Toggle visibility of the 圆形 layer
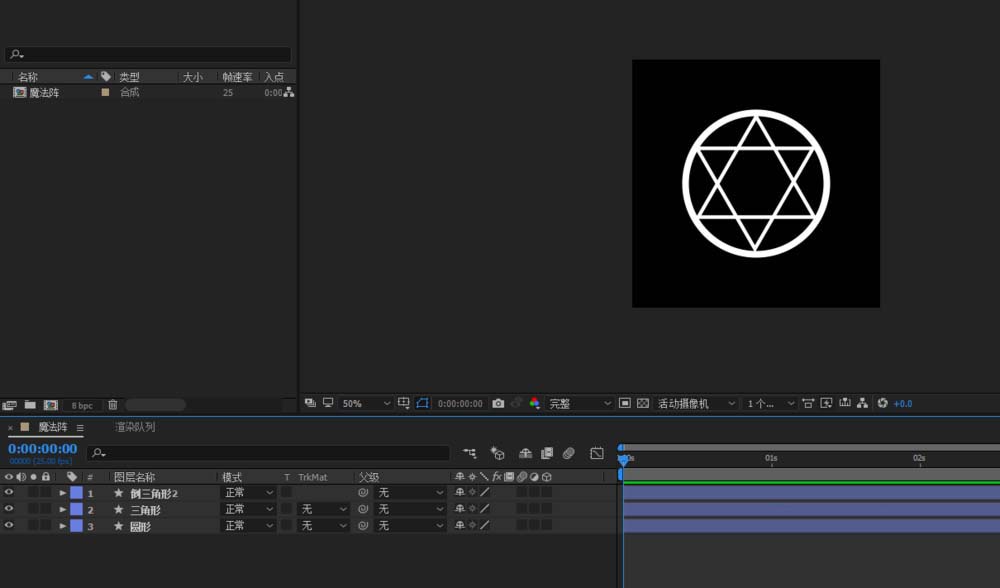 point(9,526)
